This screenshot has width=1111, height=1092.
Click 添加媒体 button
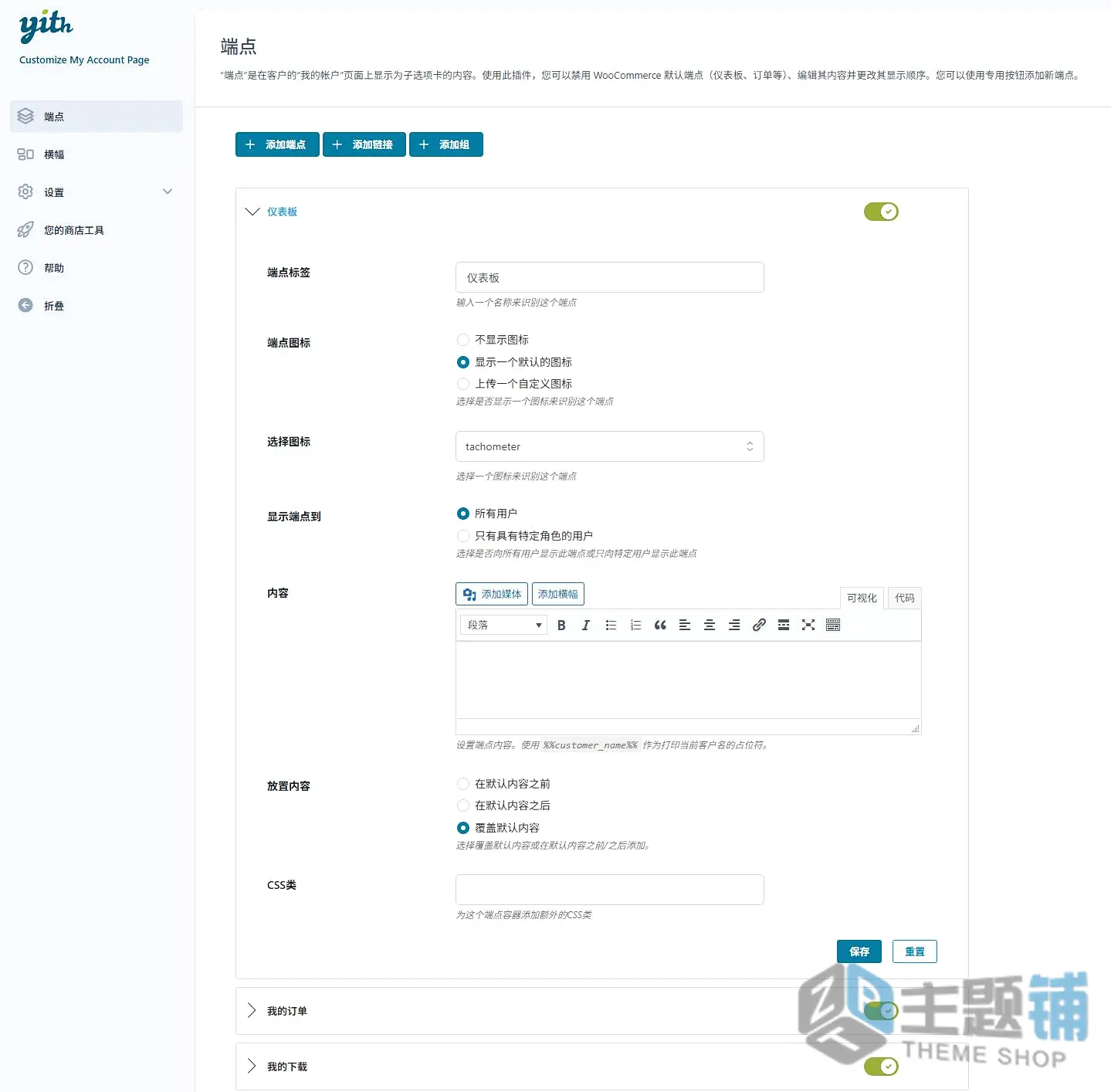[x=492, y=594]
